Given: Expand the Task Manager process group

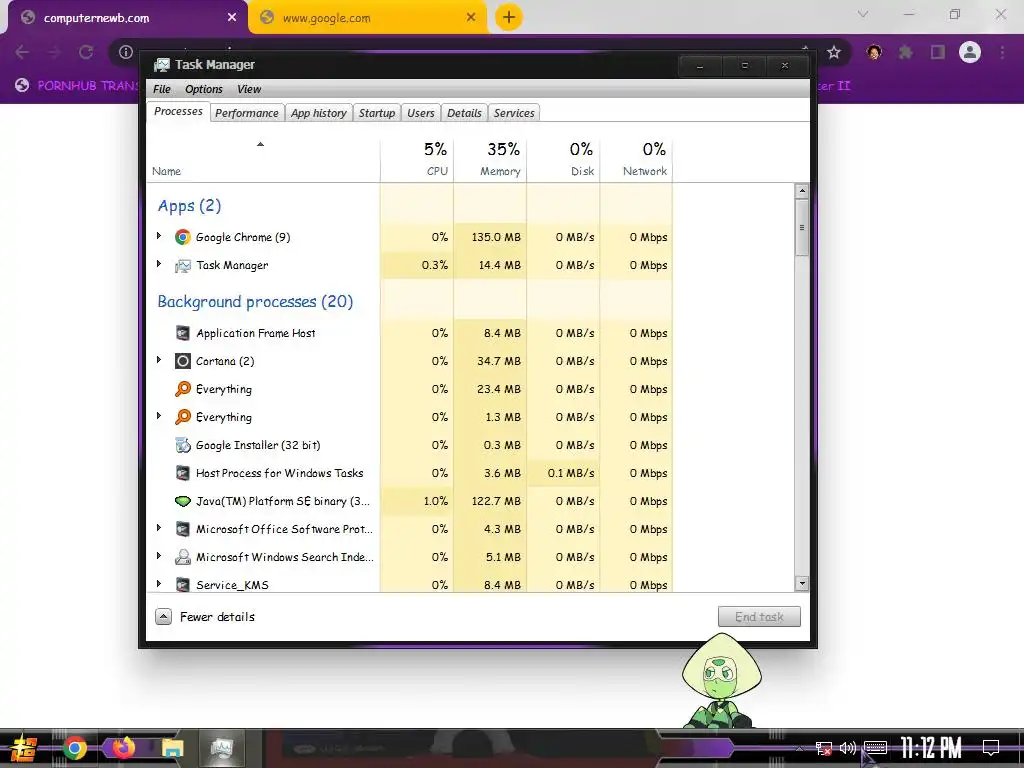Looking at the screenshot, I should point(159,264).
